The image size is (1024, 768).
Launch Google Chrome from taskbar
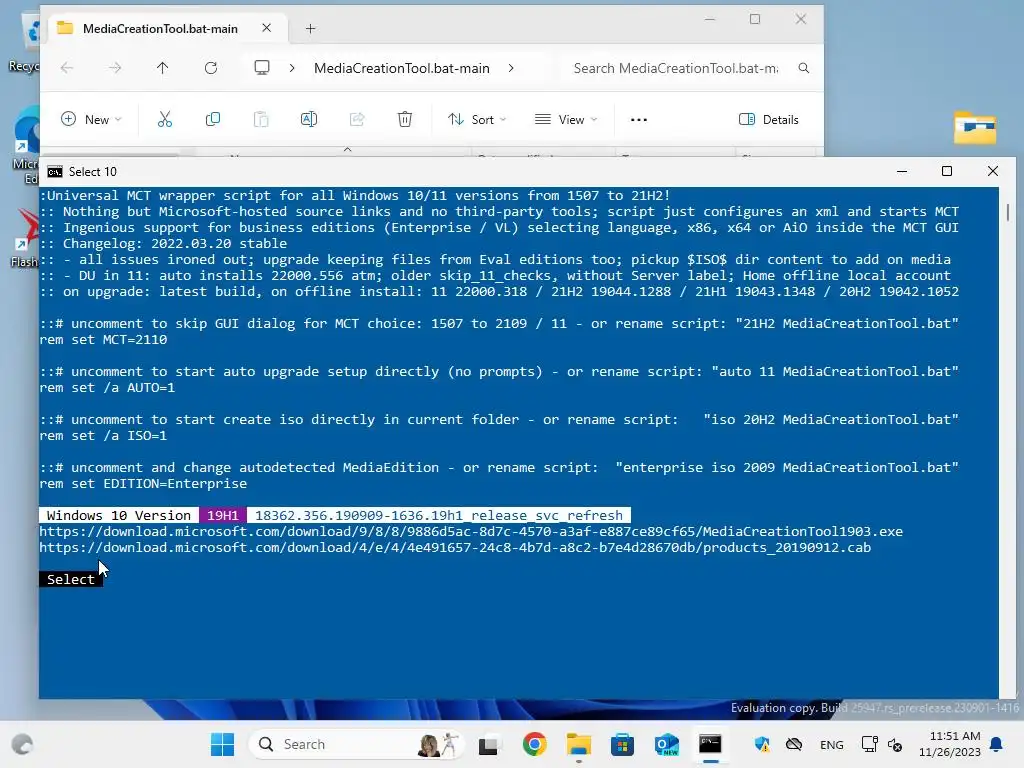[x=534, y=744]
